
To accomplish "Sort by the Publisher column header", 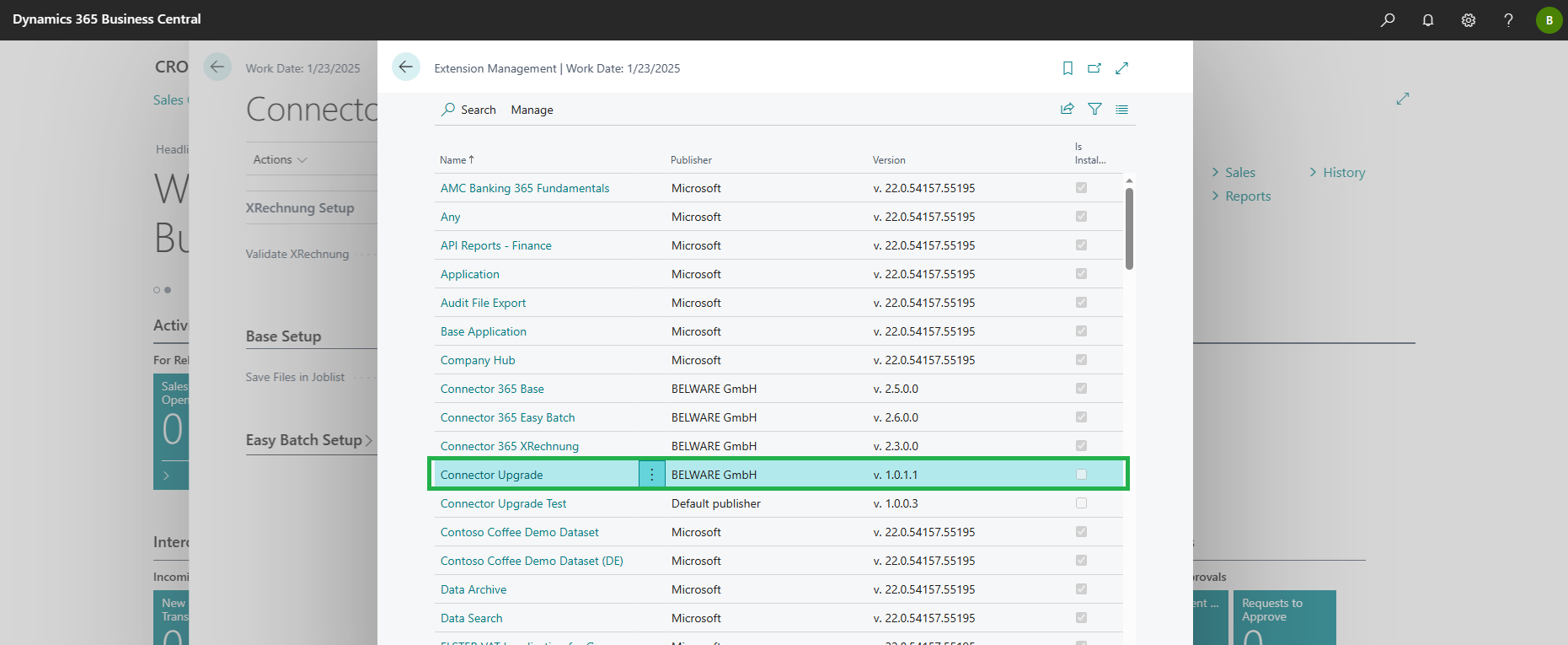I will coord(691,160).
